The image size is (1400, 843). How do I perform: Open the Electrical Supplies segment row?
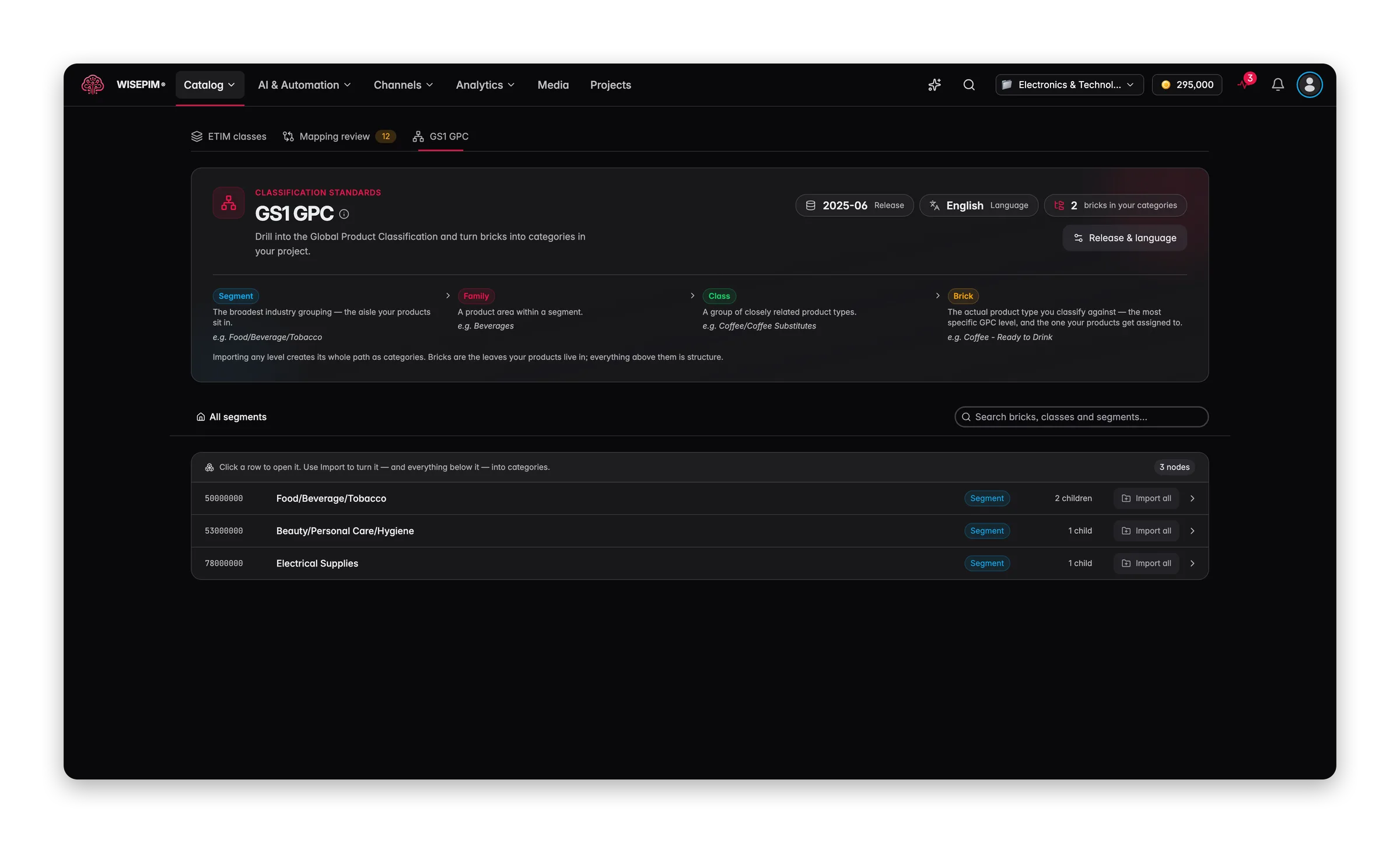pyautogui.click(x=699, y=564)
